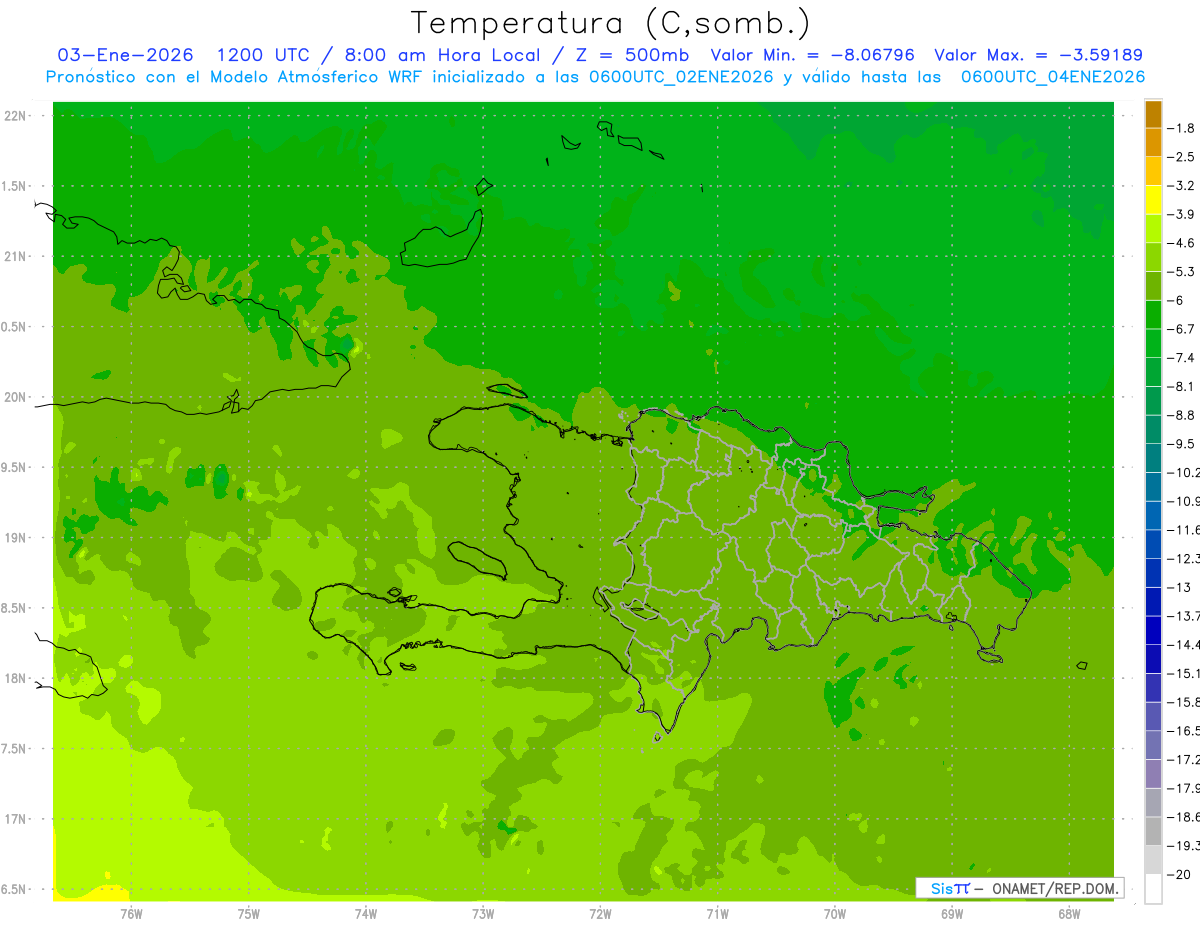Click the '71W' longitude label
Screen dimensions: 1200x927
[x=717, y=913]
